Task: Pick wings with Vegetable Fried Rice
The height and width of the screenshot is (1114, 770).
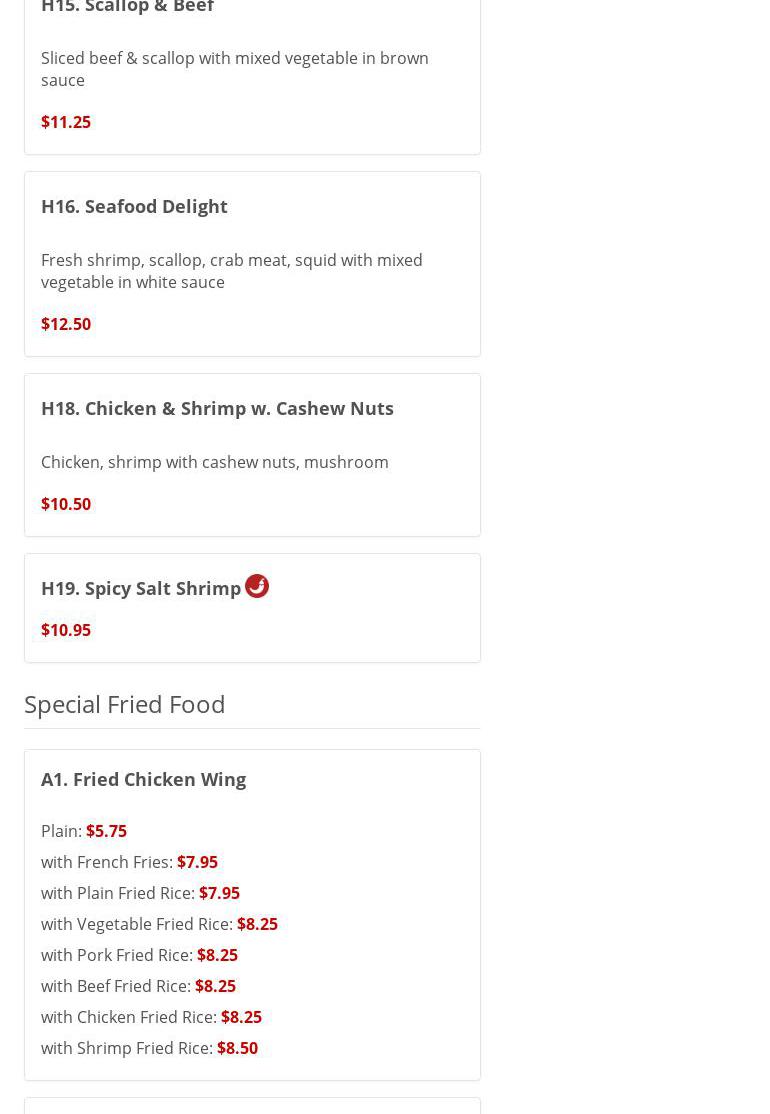Action: 159,924
